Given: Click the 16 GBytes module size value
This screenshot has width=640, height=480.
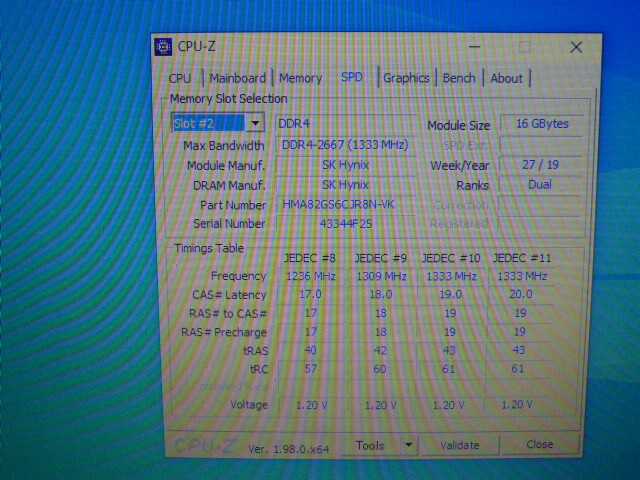Looking at the screenshot, I should tap(542, 124).
